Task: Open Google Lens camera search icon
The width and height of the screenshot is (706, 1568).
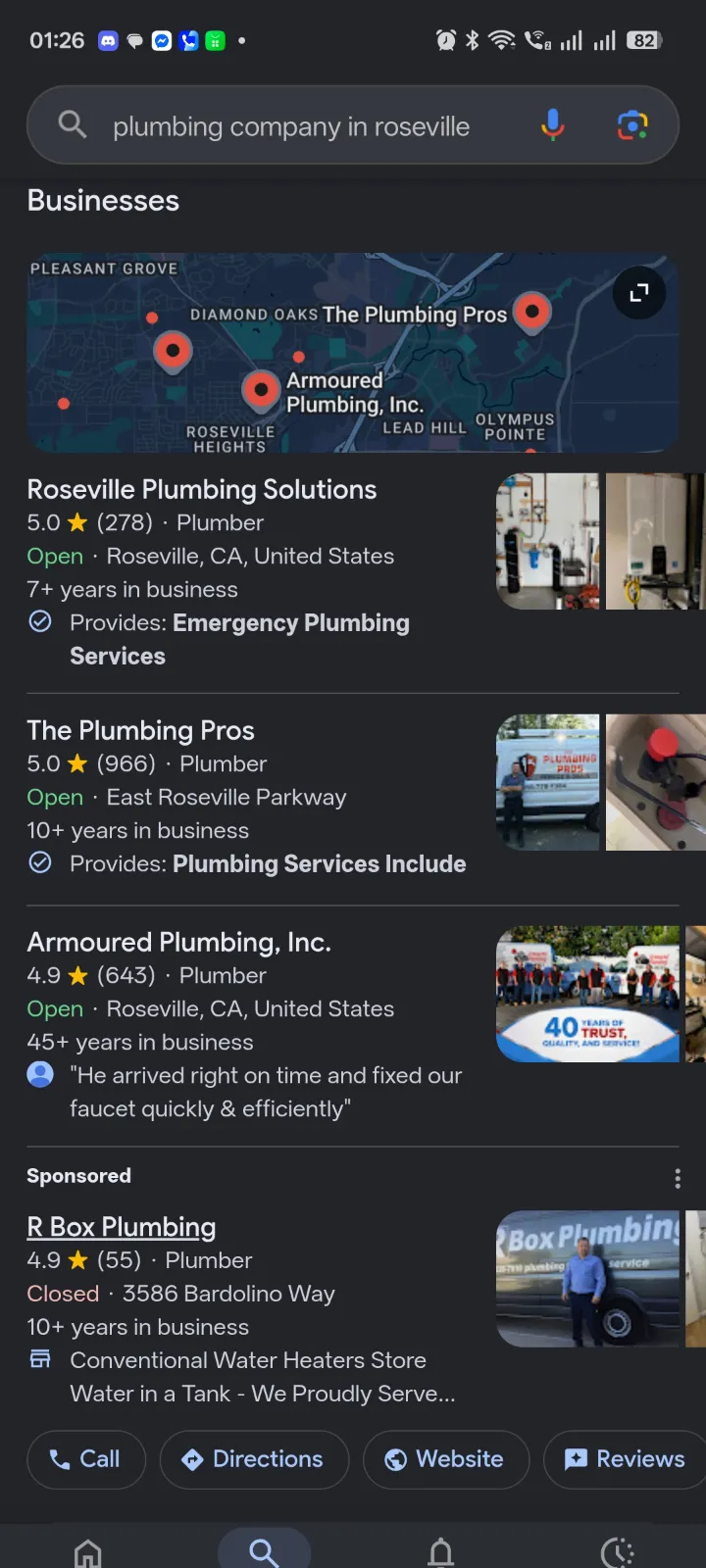Action: (x=632, y=125)
